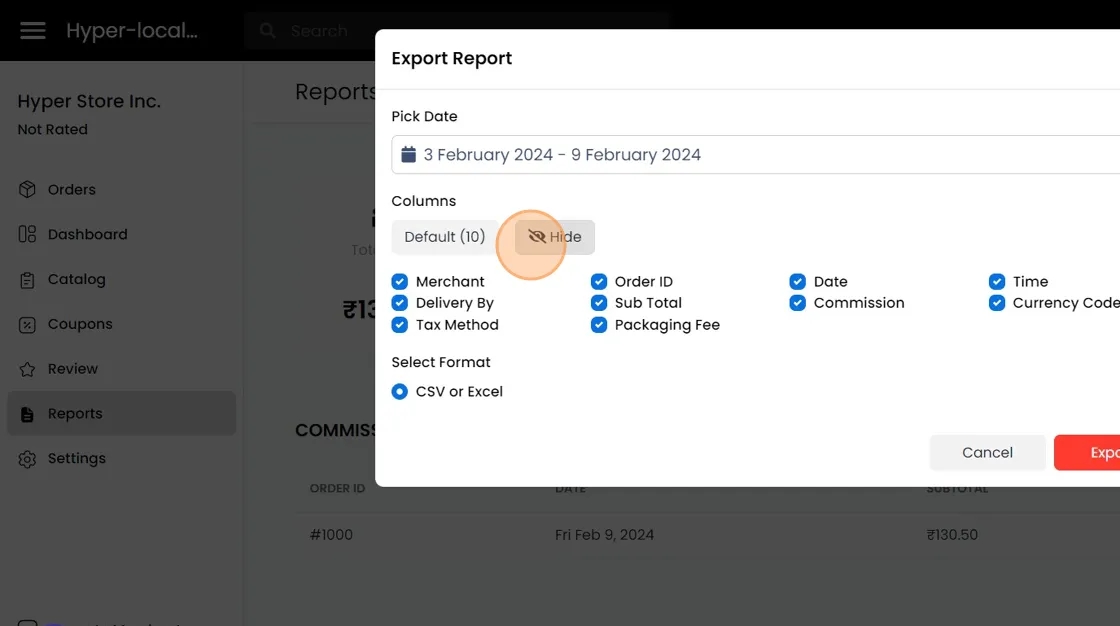The image size is (1120, 626).
Task: Open the Default (10) columns preset
Action: click(444, 237)
